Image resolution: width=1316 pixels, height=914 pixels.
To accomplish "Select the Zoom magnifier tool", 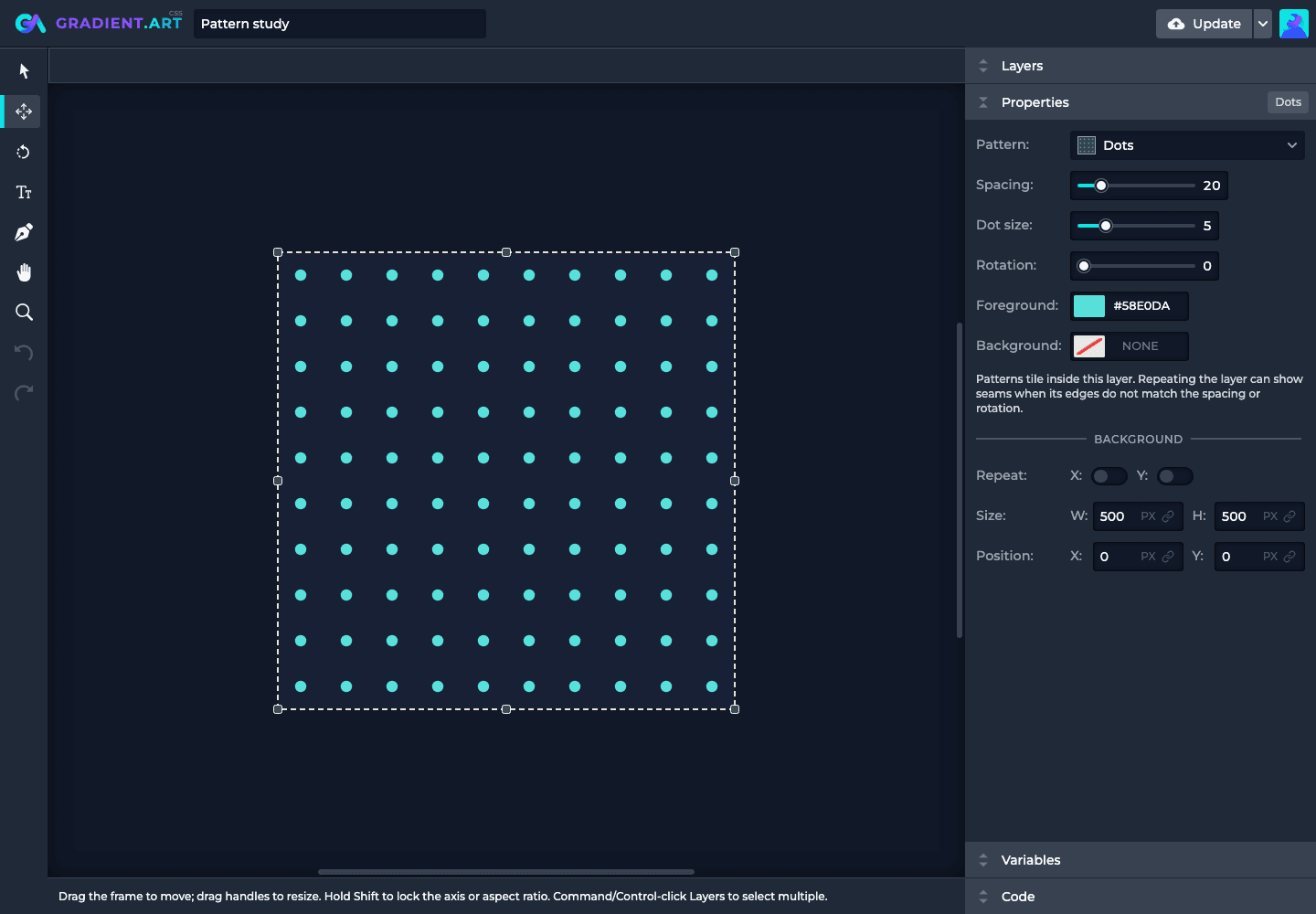I will (24, 313).
